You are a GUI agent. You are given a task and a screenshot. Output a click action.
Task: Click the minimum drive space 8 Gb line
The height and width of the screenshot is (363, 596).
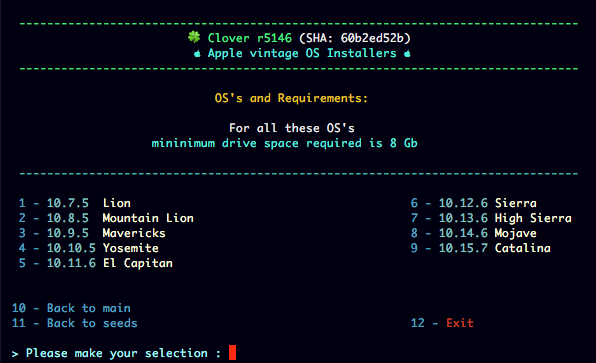[285, 143]
